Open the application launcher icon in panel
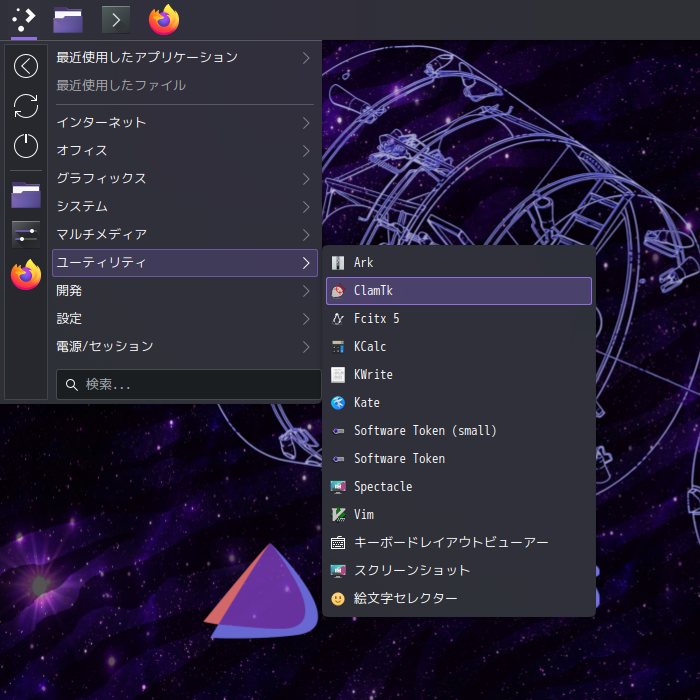Screen dimensions: 700x700 pyautogui.click(x=24, y=20)
